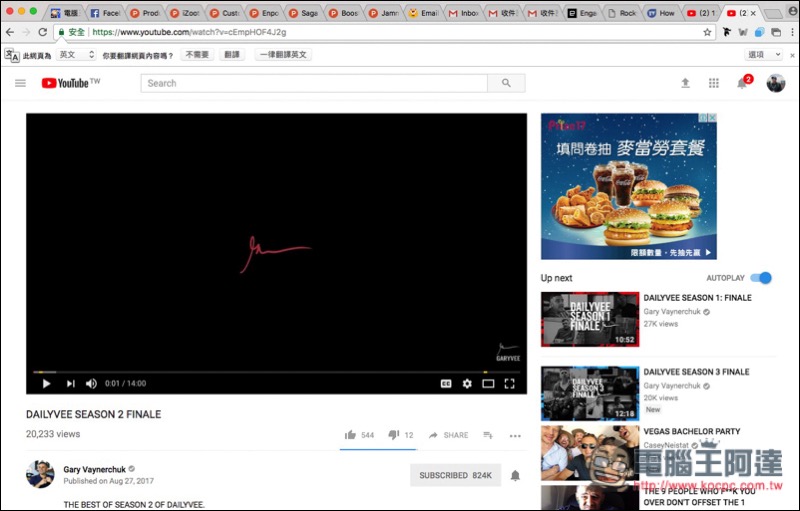The width and height of the screenshot is (800, 511).
Task: Click the YouTube apps grid icon
Action: tap(713, 83)
